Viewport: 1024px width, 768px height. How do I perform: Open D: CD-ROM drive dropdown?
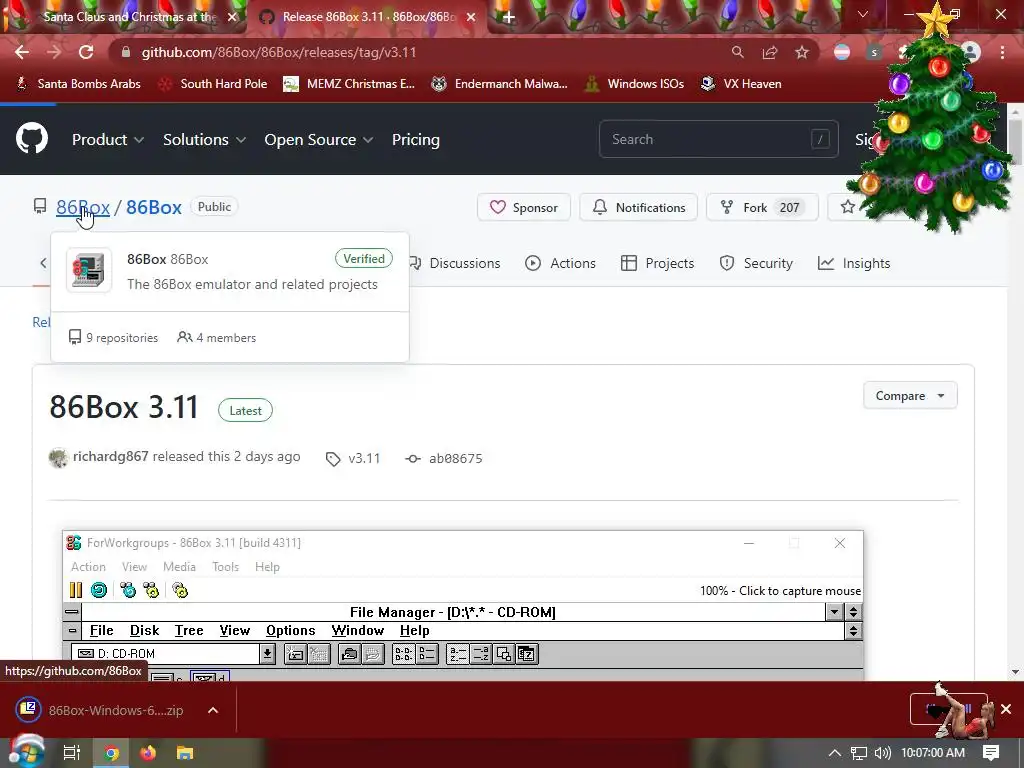tap(267, 654)
